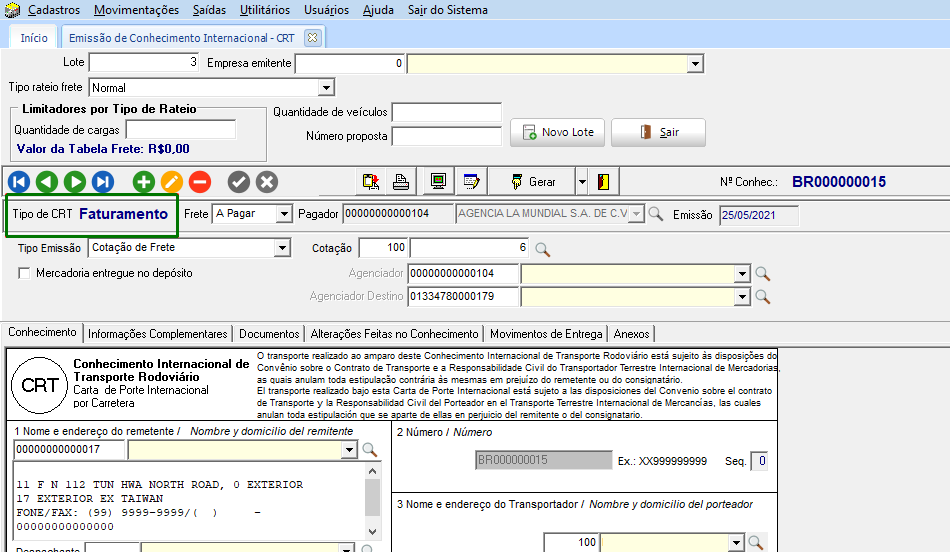Switch to Início tab
The height and width of the screenshot is (552, 950).
pyautogui.click(x=34, y=38)
